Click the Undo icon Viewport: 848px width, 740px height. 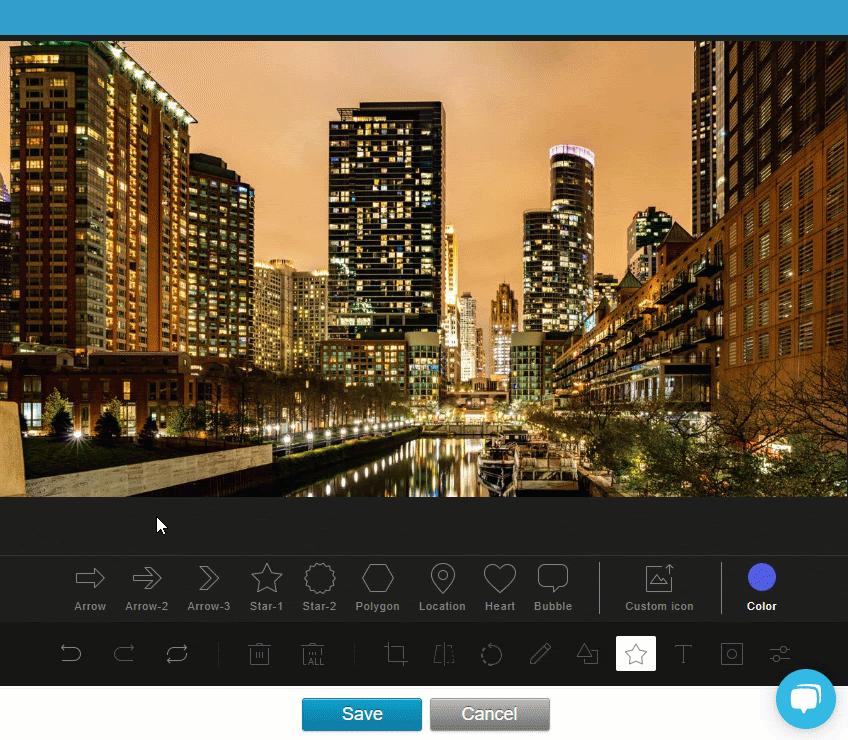click(70, 654)
